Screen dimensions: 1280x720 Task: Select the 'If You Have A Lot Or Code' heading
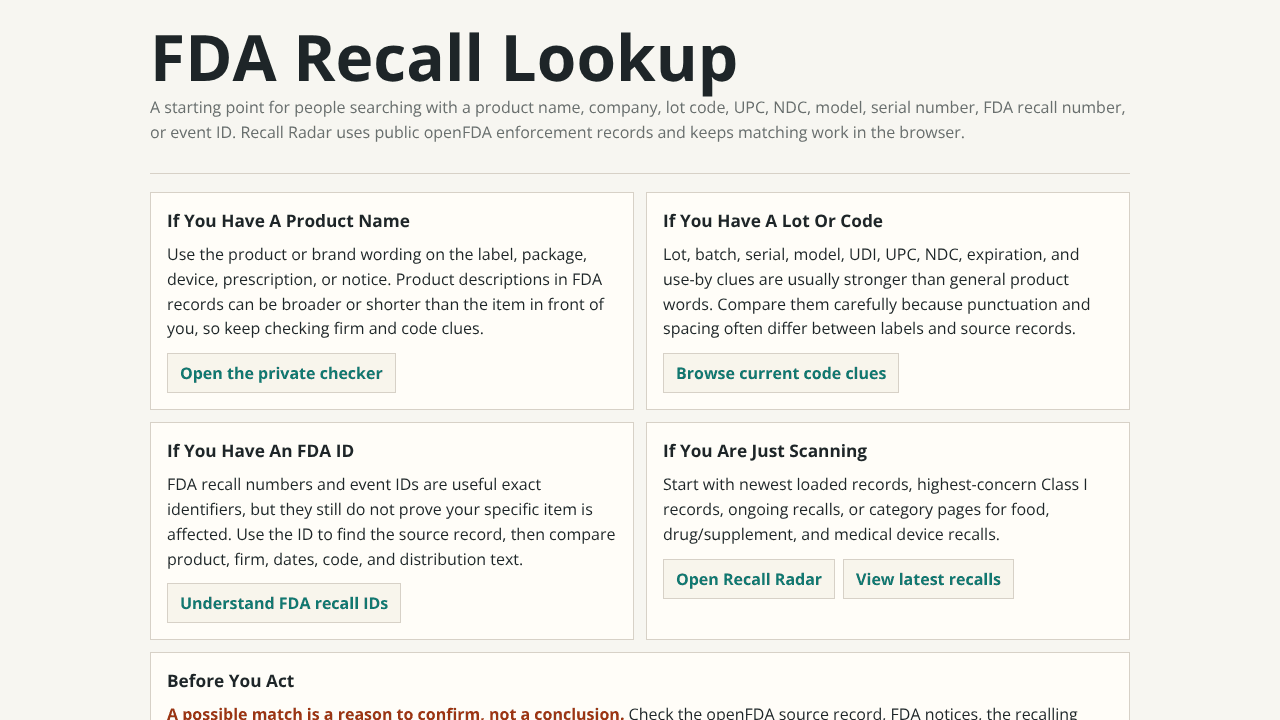tap(773, 221)
